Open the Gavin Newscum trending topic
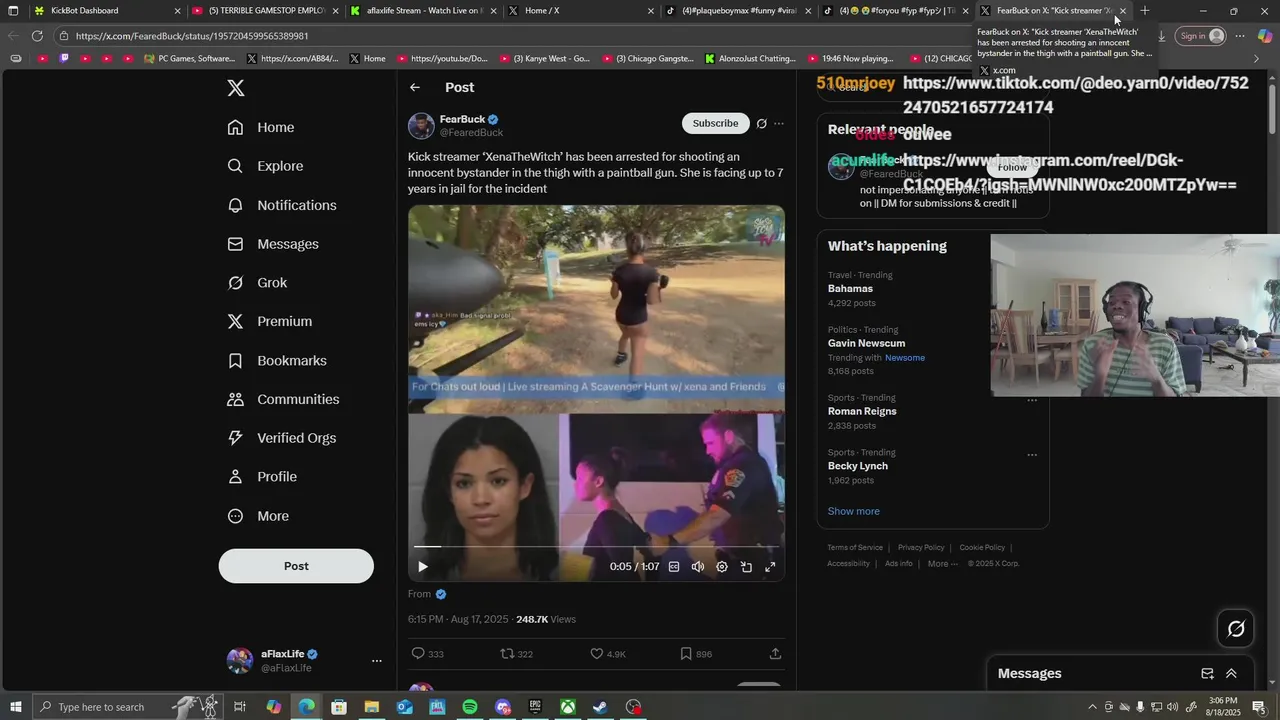This screenshot has height=720, width=1280. click(866, 343)
